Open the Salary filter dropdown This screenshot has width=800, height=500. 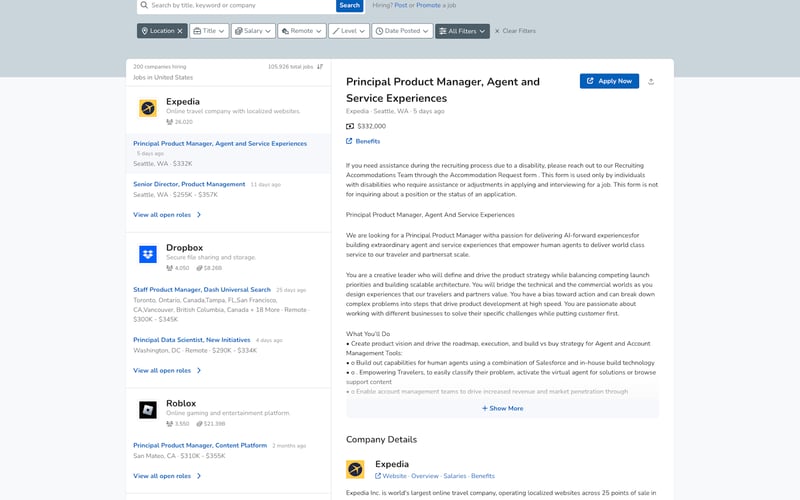253,31
